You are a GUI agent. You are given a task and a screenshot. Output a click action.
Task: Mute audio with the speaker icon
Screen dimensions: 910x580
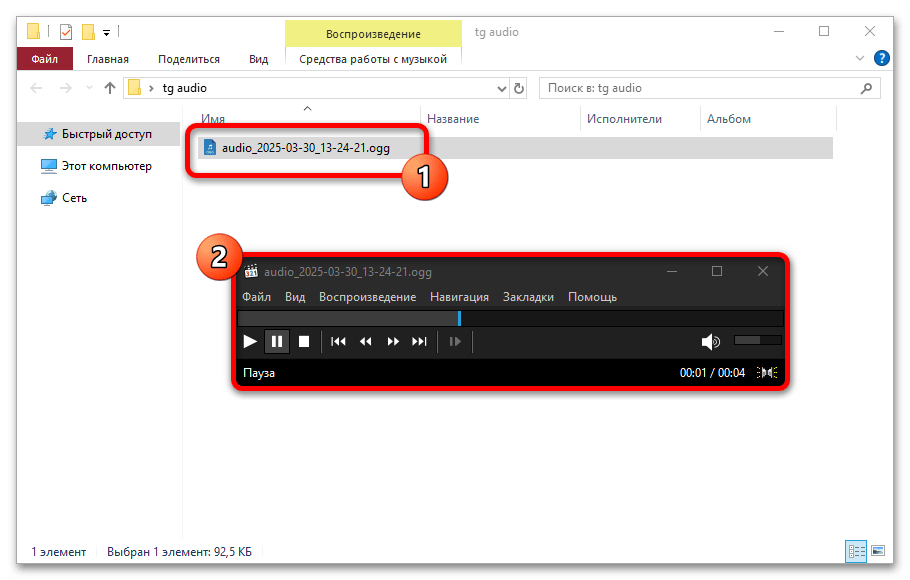click(710, 341)
